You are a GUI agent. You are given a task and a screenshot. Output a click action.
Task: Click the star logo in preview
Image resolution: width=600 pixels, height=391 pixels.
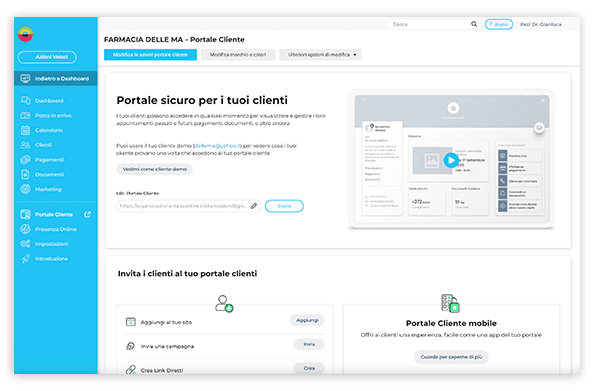453,108
